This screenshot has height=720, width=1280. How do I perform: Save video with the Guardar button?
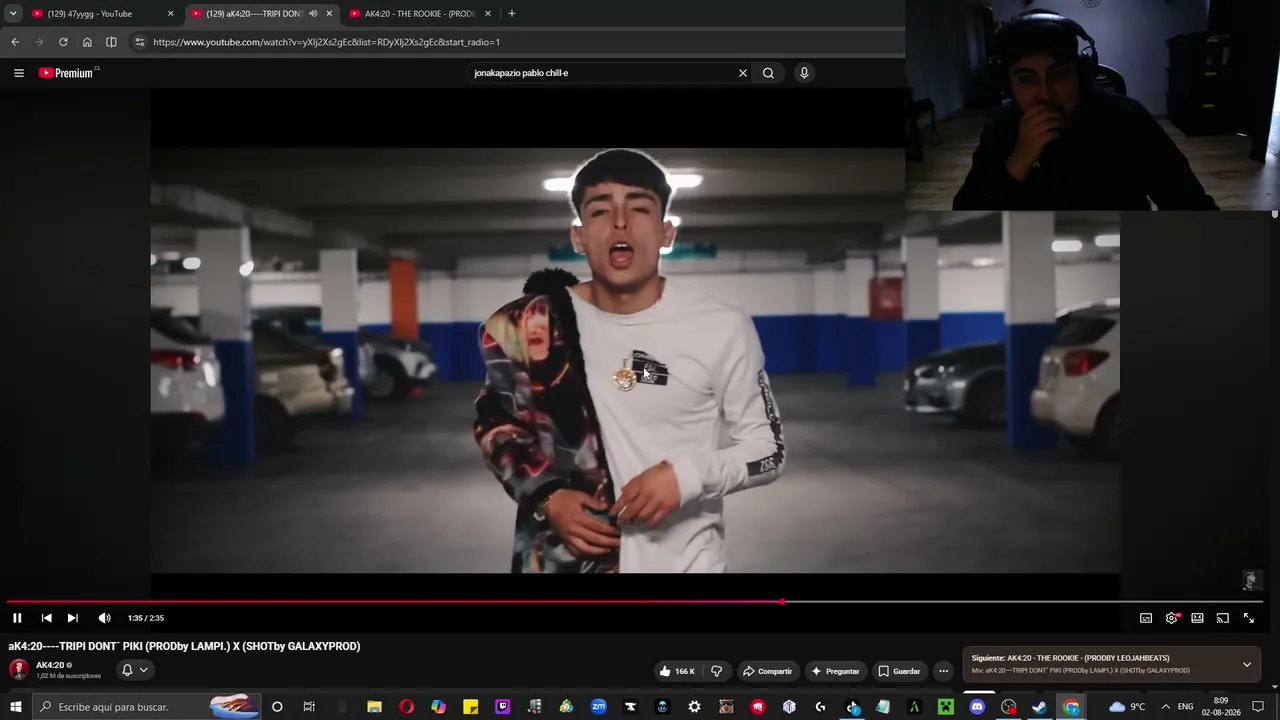(x=899, y=671)
